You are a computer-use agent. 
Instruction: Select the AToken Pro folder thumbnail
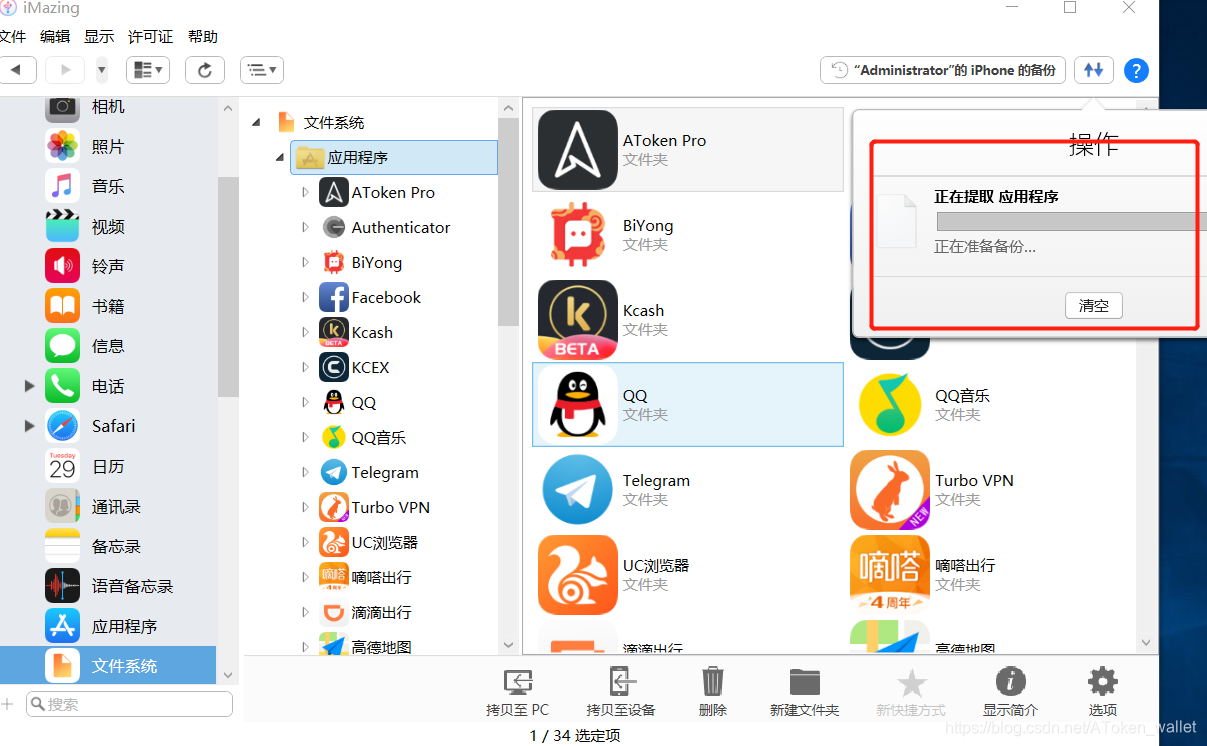tap(577, 150)
